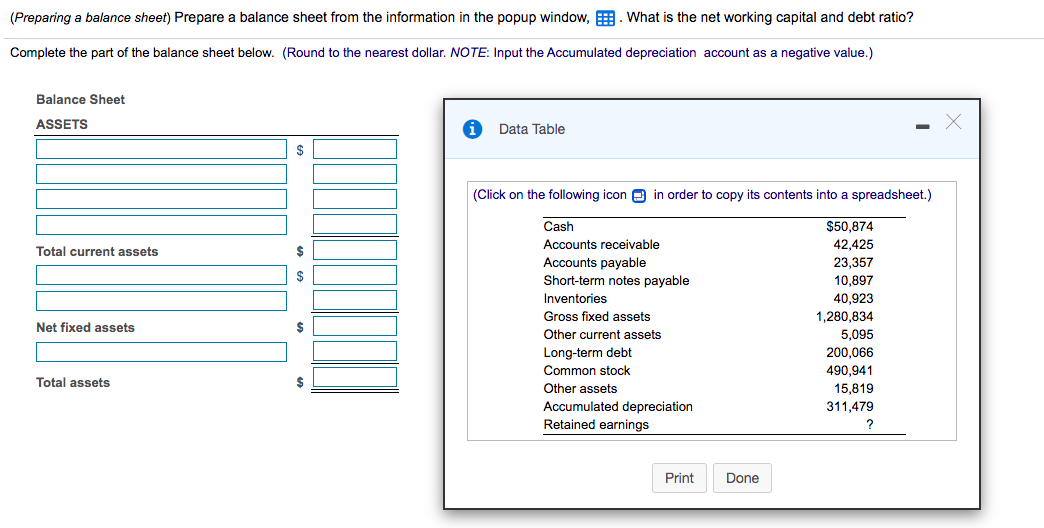Image resolution: width=1044 pixels, height=528 pixels.
Task: Close the Data Table popup
Action: click(953, 122)
